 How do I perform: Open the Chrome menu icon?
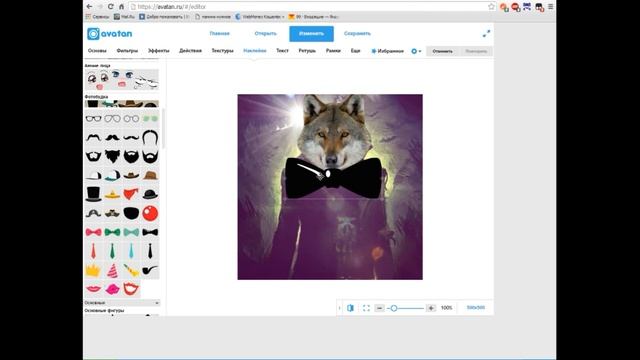pos(551,7)
